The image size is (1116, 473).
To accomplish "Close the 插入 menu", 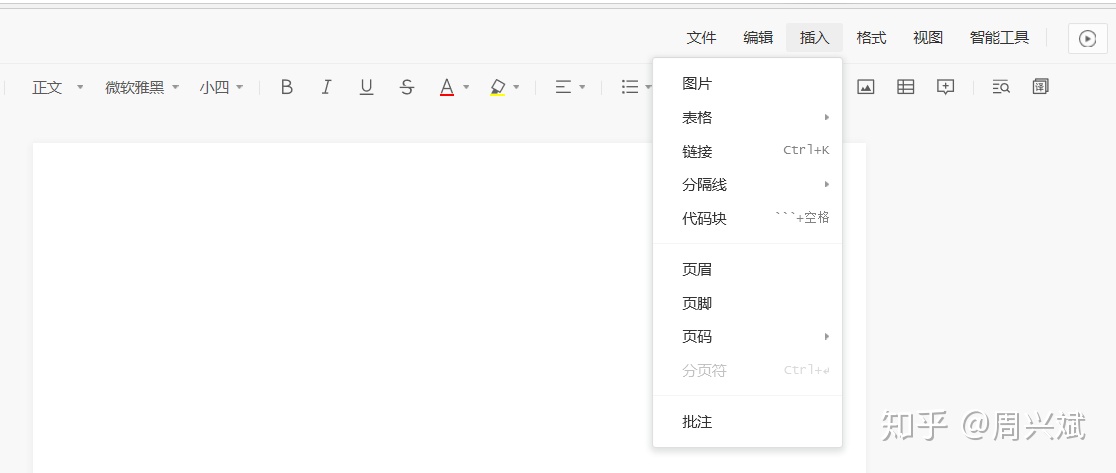I will click(x=814, y=38).
